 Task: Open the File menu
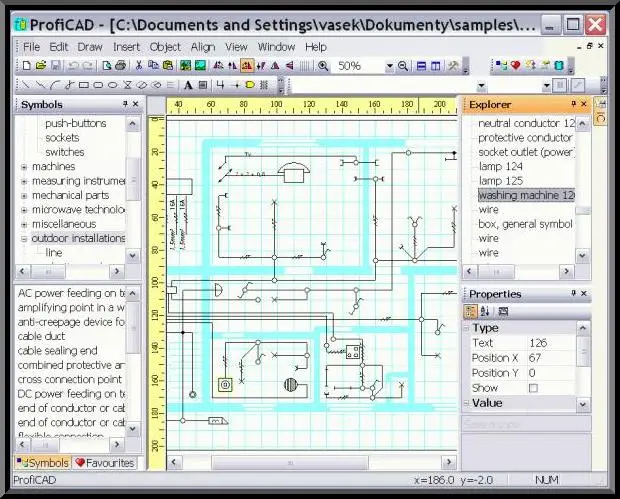pos(31,47)
